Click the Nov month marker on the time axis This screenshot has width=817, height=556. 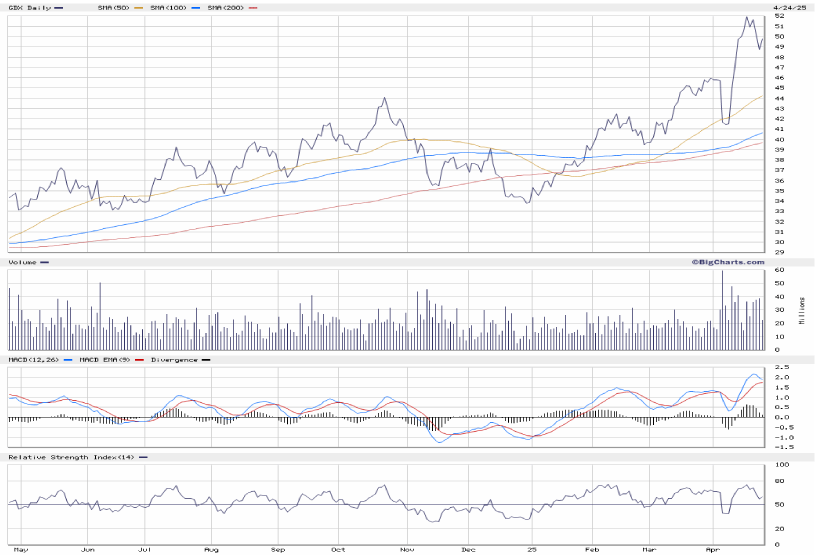click(407, 550)
